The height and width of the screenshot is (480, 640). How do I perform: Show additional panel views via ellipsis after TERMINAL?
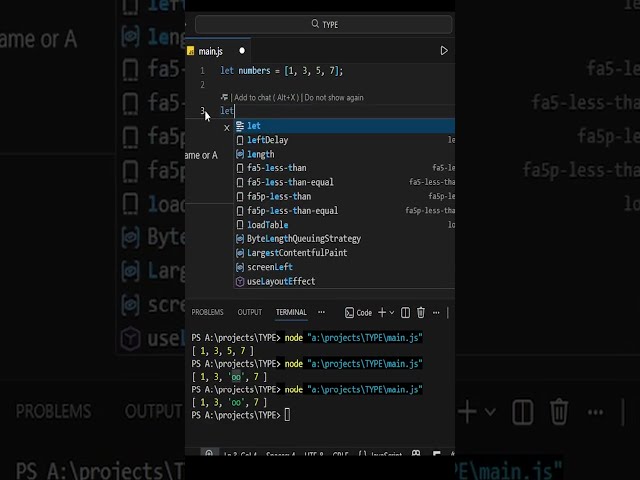322,312
